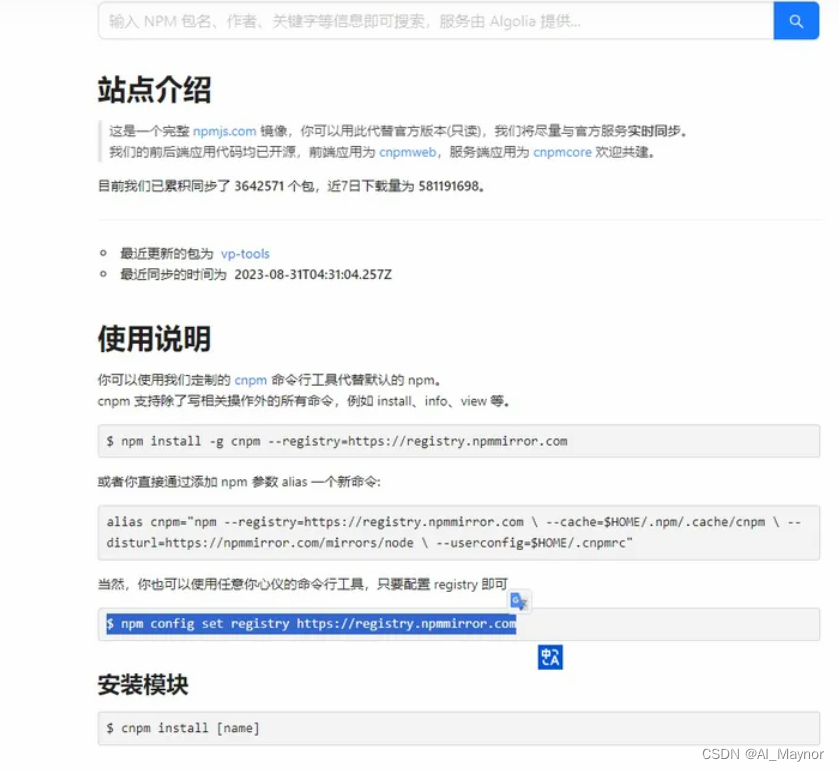
Task: Click the npm install -g cnpm code block
Action: [459, 441]
